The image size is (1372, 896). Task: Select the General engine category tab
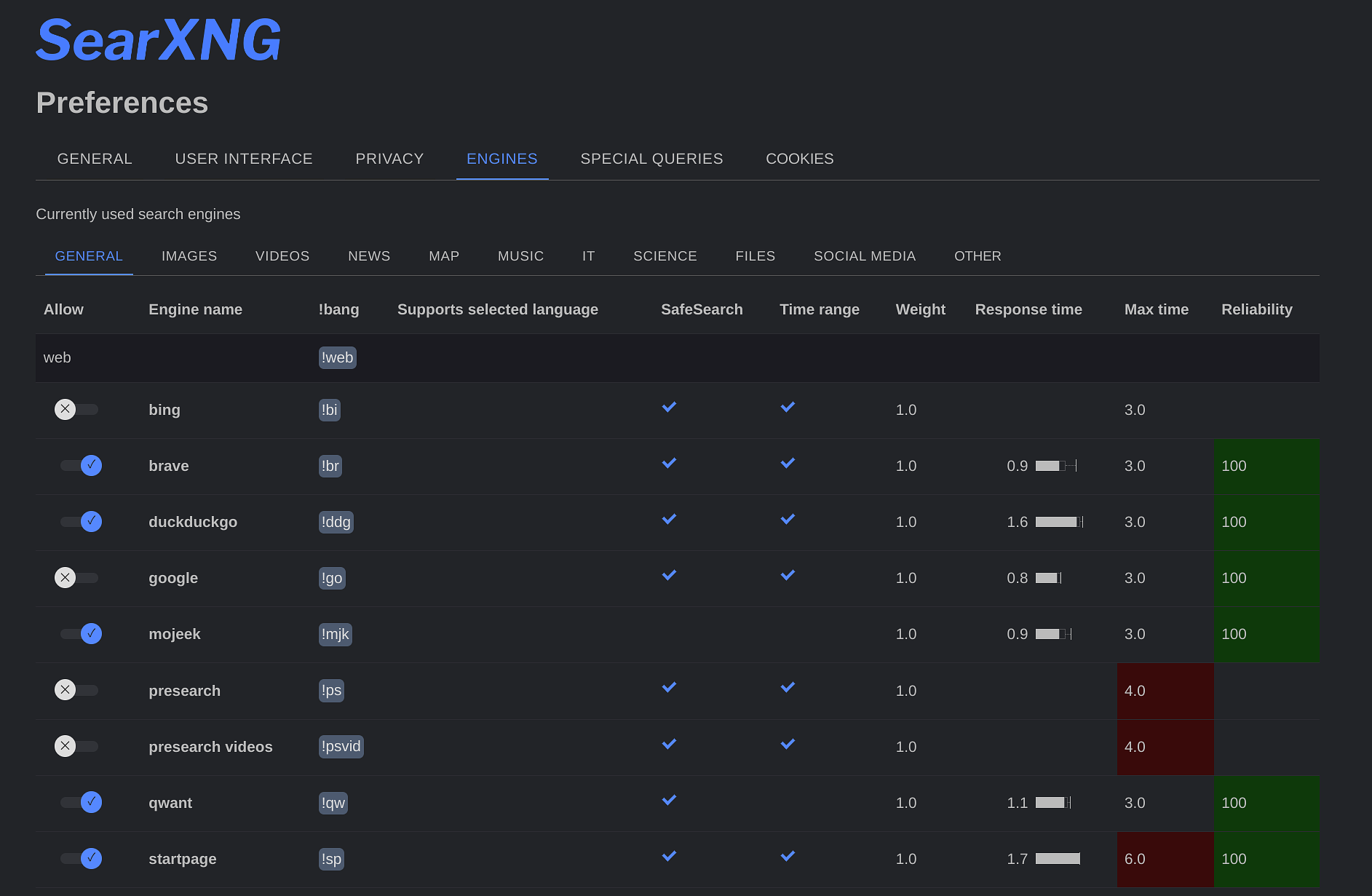tap(89, 256)
